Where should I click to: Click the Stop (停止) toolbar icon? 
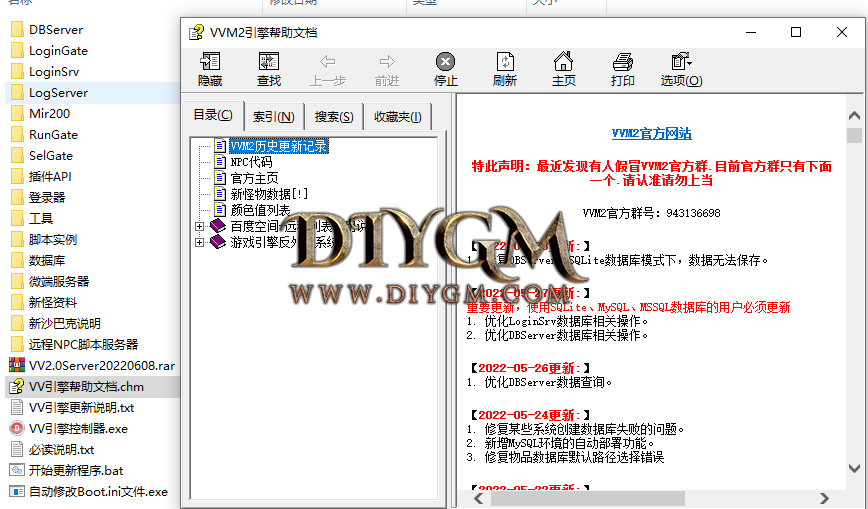446,61
